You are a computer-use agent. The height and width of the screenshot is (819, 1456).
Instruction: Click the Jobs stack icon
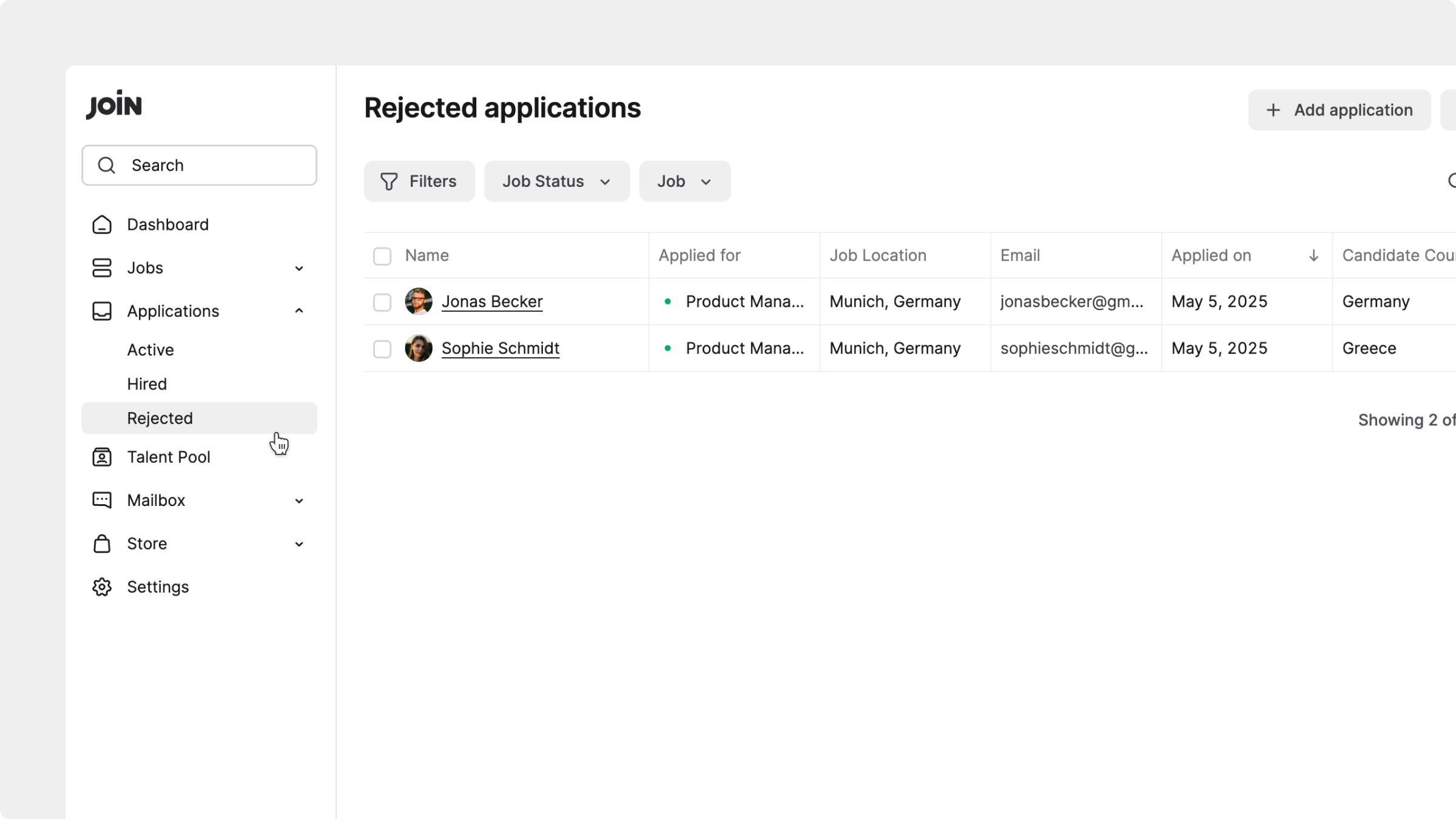(102, 268)
